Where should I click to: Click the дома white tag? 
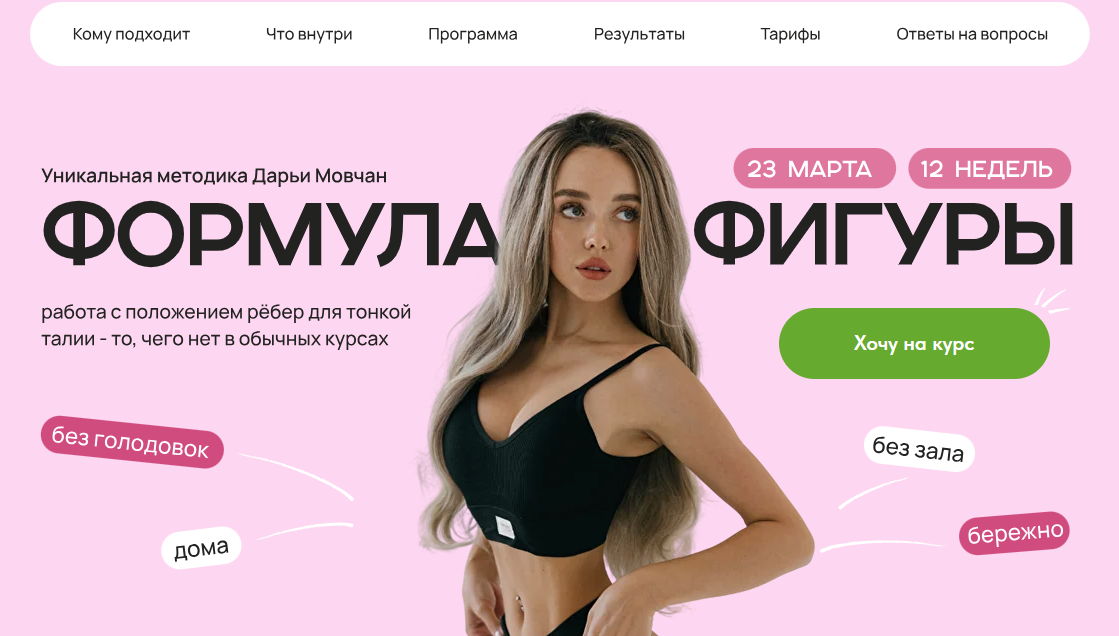pos(201,548)
